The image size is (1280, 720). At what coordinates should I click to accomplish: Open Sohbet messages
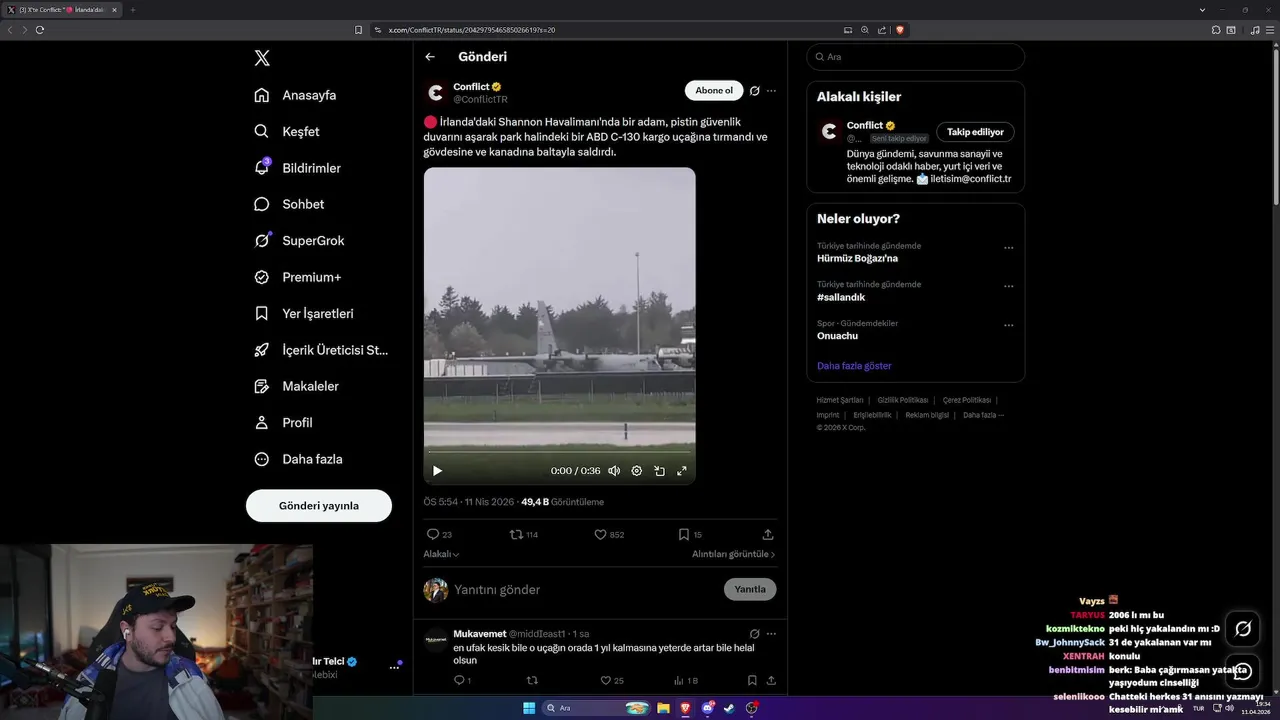pyautogui.click(x=289, y=204)
